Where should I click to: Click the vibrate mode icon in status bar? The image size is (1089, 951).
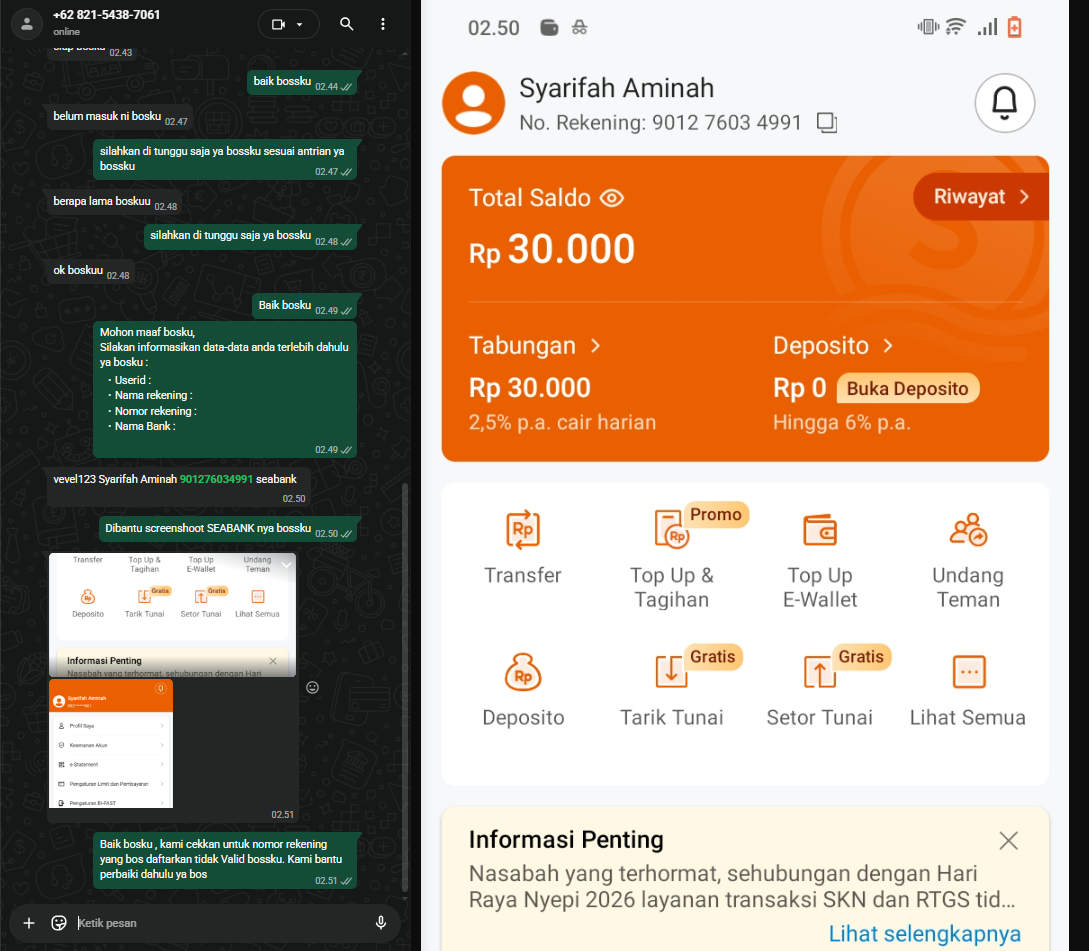(x=928, y=27)
